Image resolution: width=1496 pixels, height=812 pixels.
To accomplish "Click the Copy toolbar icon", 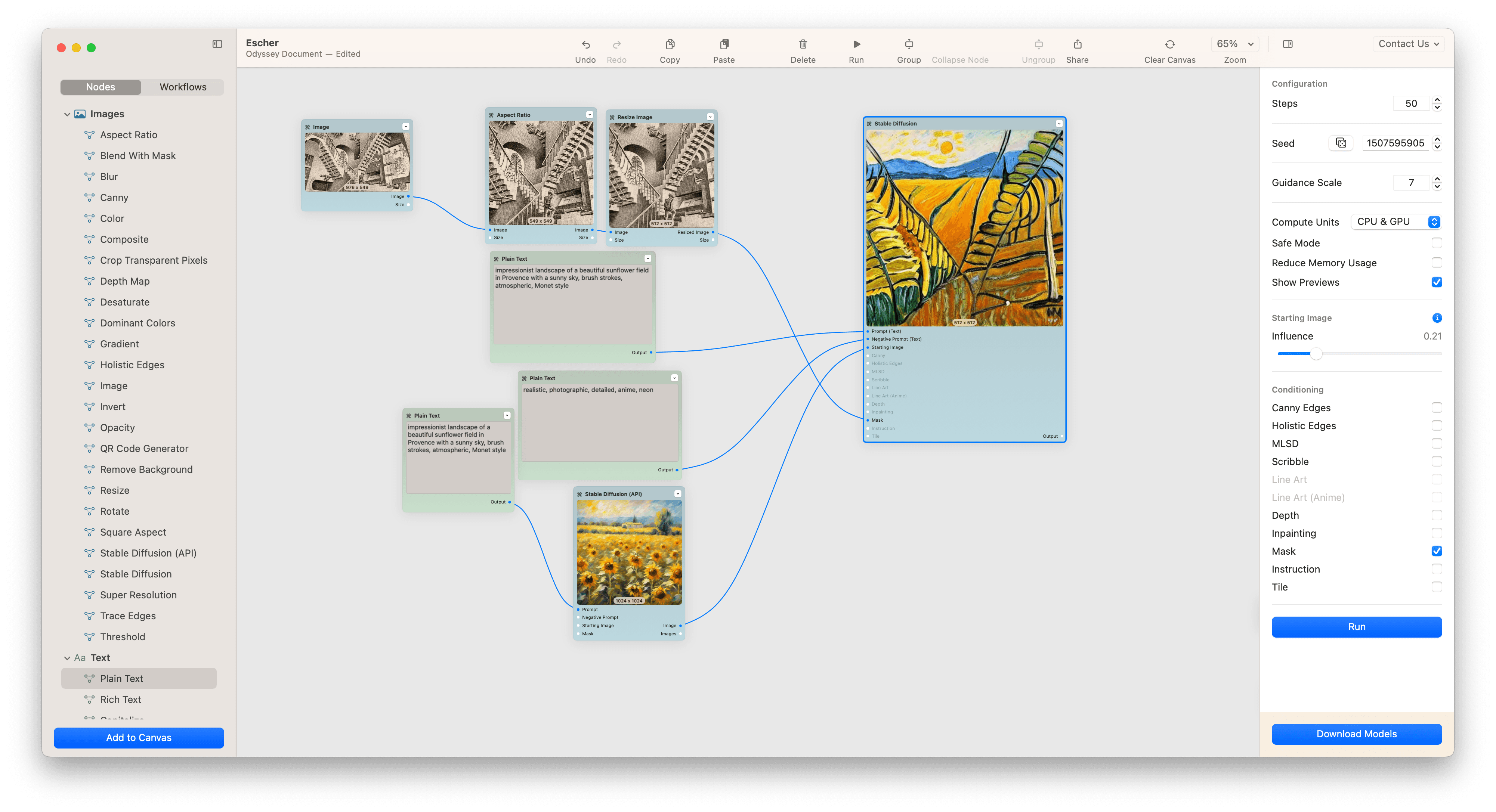I will (670, 45).
